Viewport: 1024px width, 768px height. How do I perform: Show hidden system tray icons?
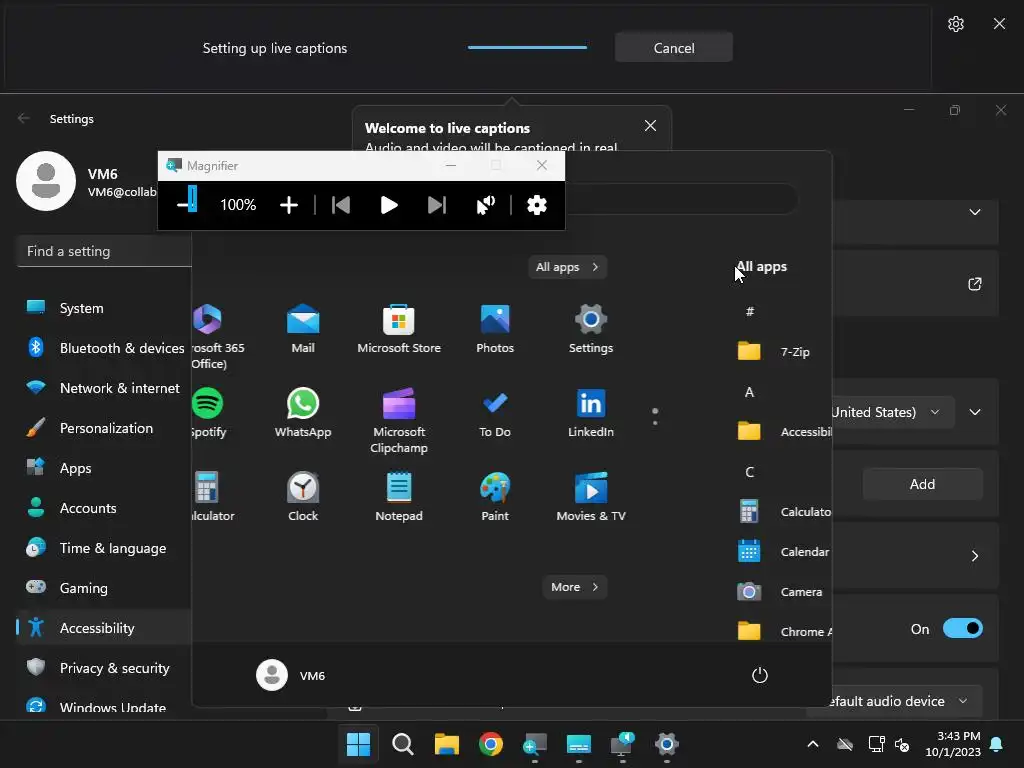coord(812,744)
